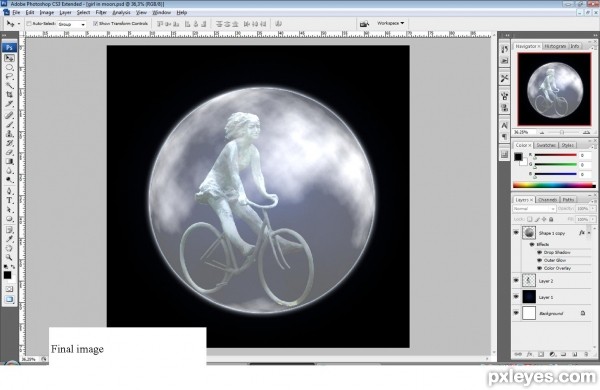The height and width of the screenshot is (390, 600).
Task: Switch to the Styles tab
Action: point(567,145)
